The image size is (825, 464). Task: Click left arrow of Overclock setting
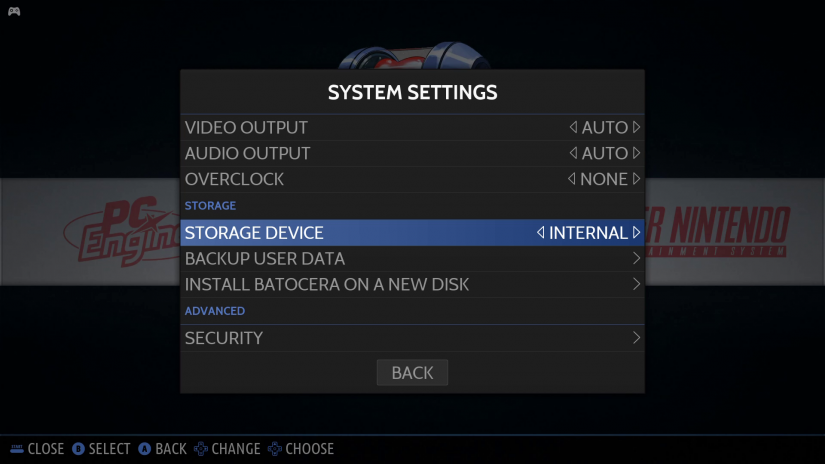coord(572,180)
